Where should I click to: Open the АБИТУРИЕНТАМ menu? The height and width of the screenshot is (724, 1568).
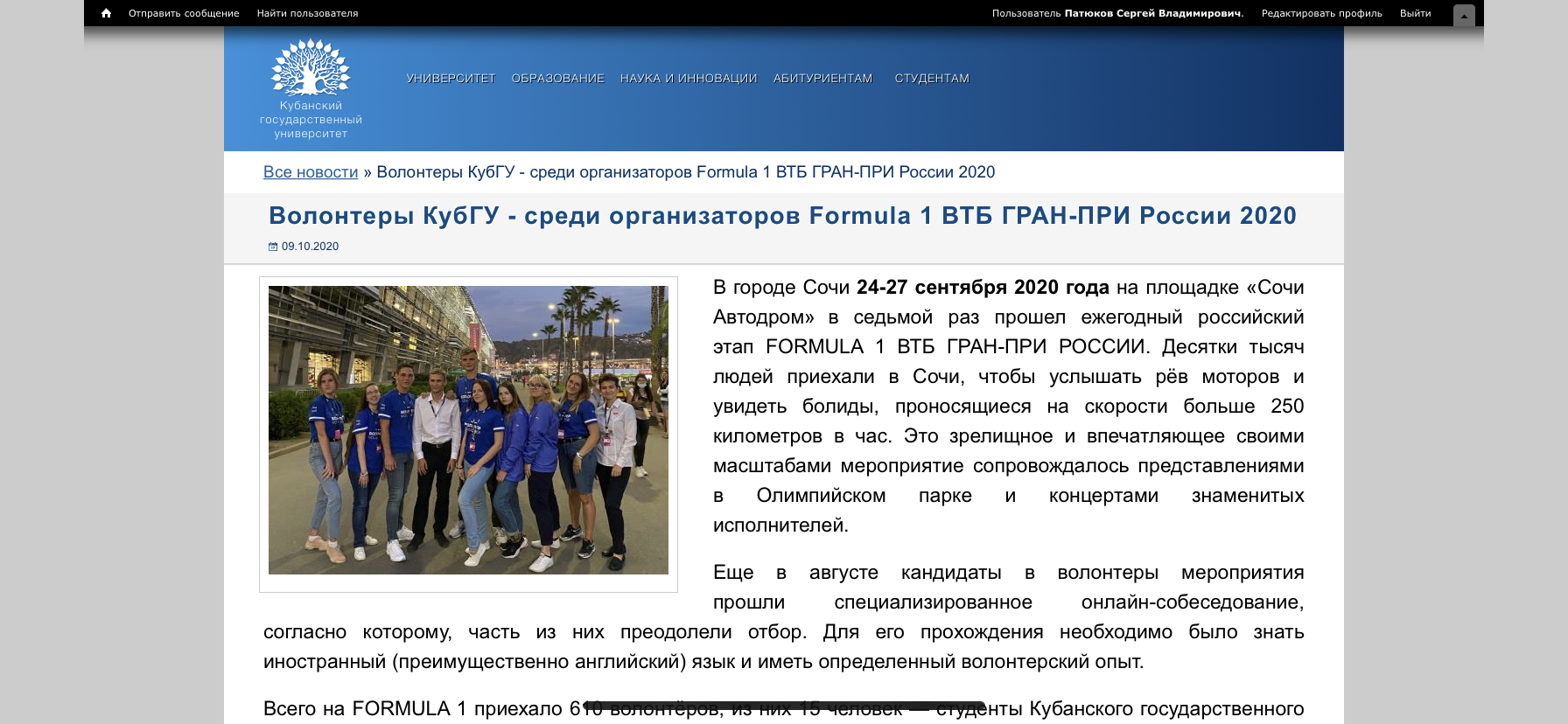pyautogui.click(x=822, y=79)
